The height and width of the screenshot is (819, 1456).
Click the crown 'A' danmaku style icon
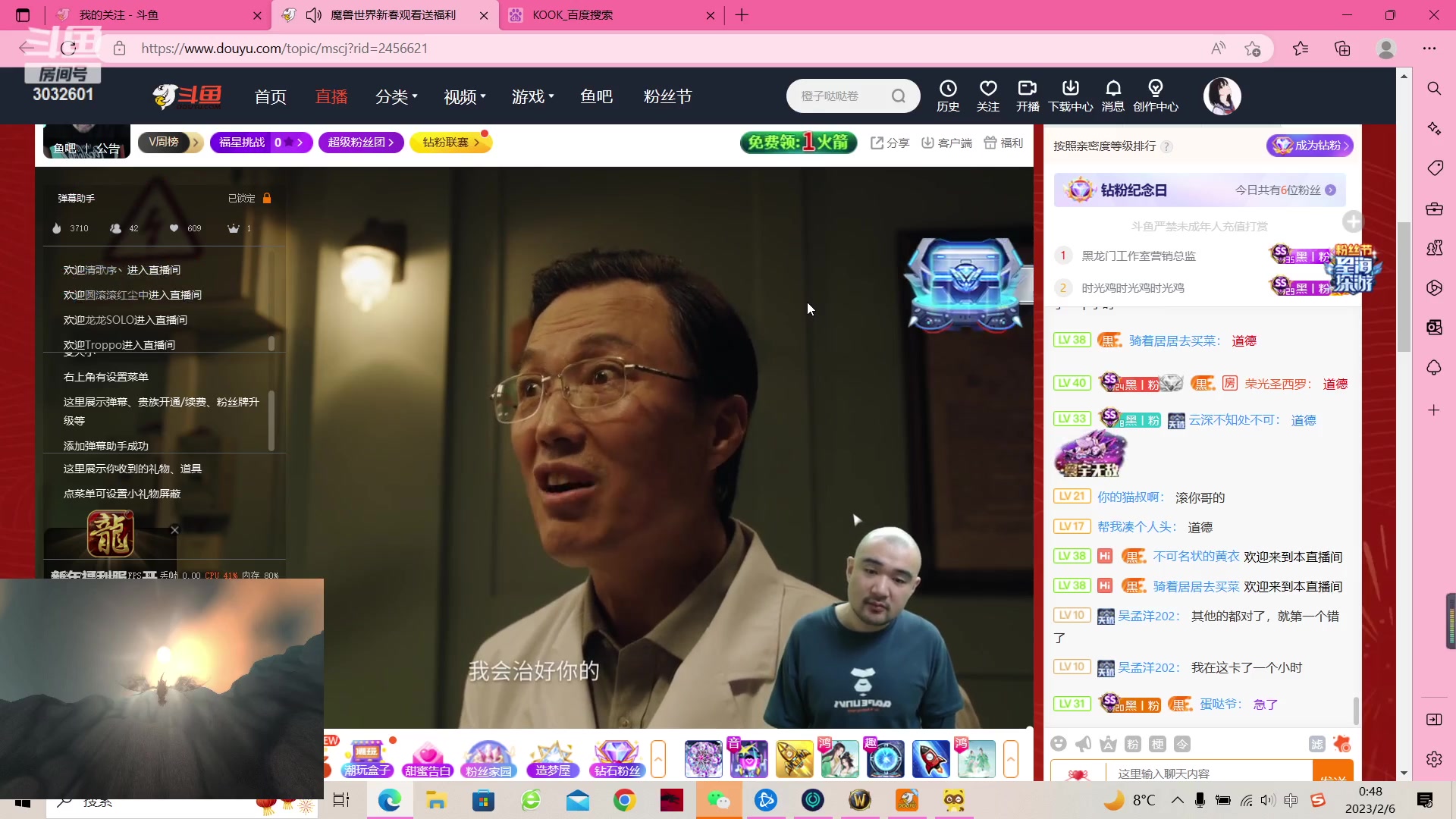(x=1108, y=744)
